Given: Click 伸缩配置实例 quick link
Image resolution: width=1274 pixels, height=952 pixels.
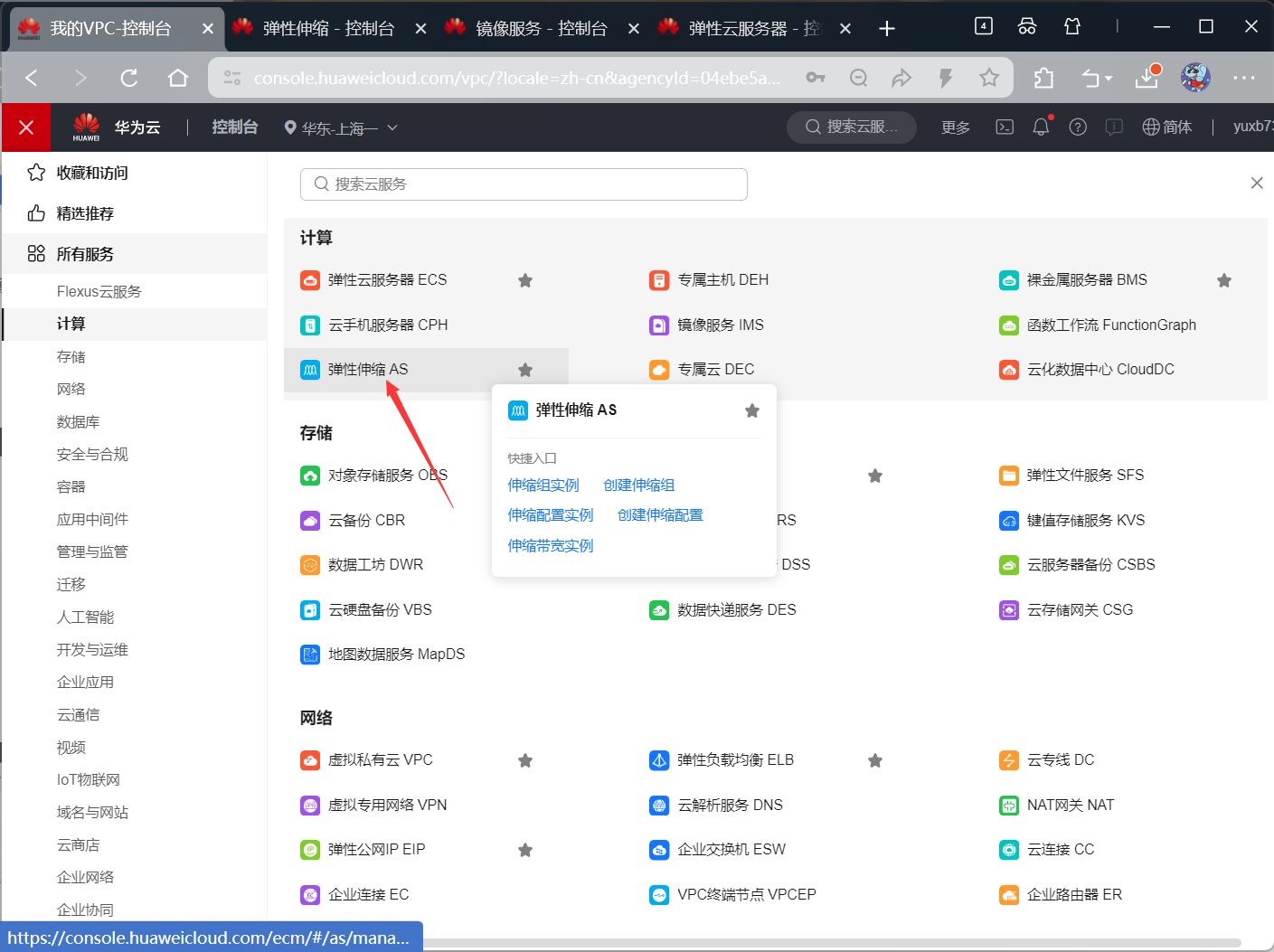Looking at the screenshot, I should [551, 515].
